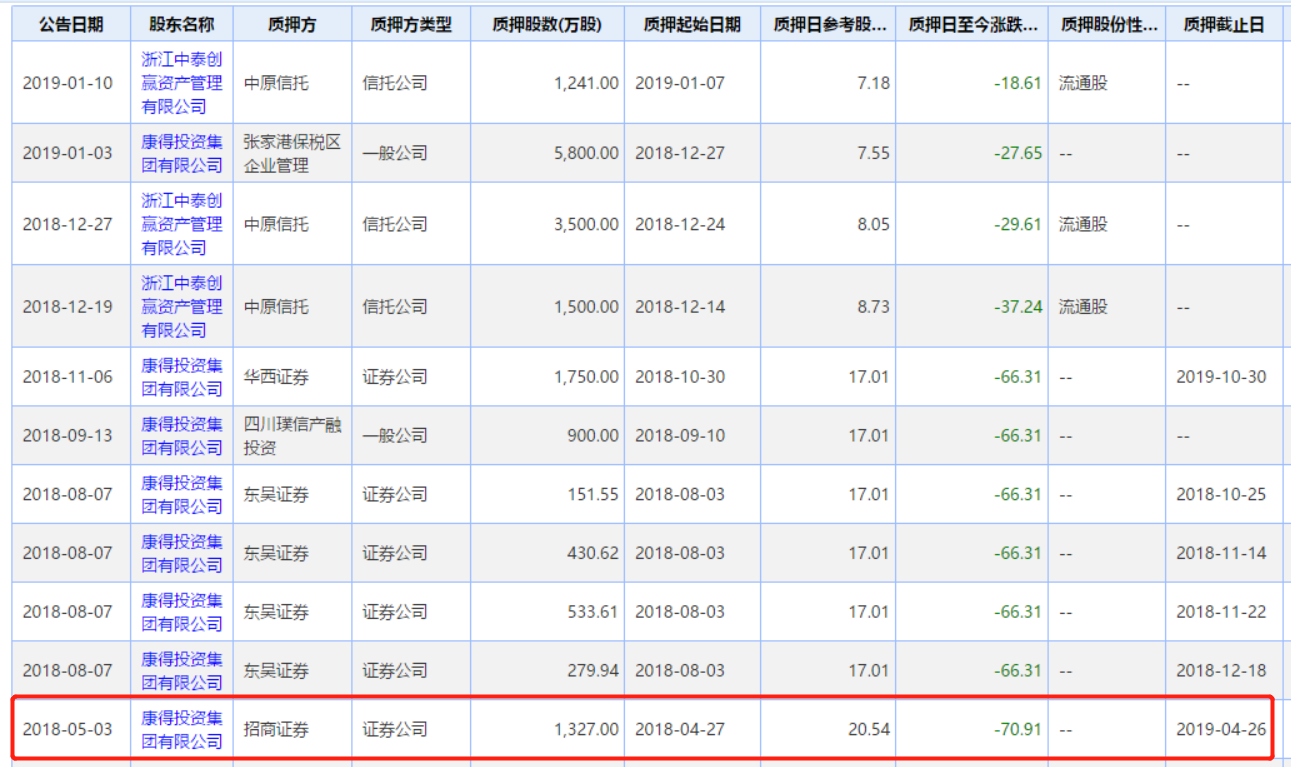Open 康得投资集团 link in the 华西证券 row
The height and width of the screenshot is (767, 1291).
182,377
